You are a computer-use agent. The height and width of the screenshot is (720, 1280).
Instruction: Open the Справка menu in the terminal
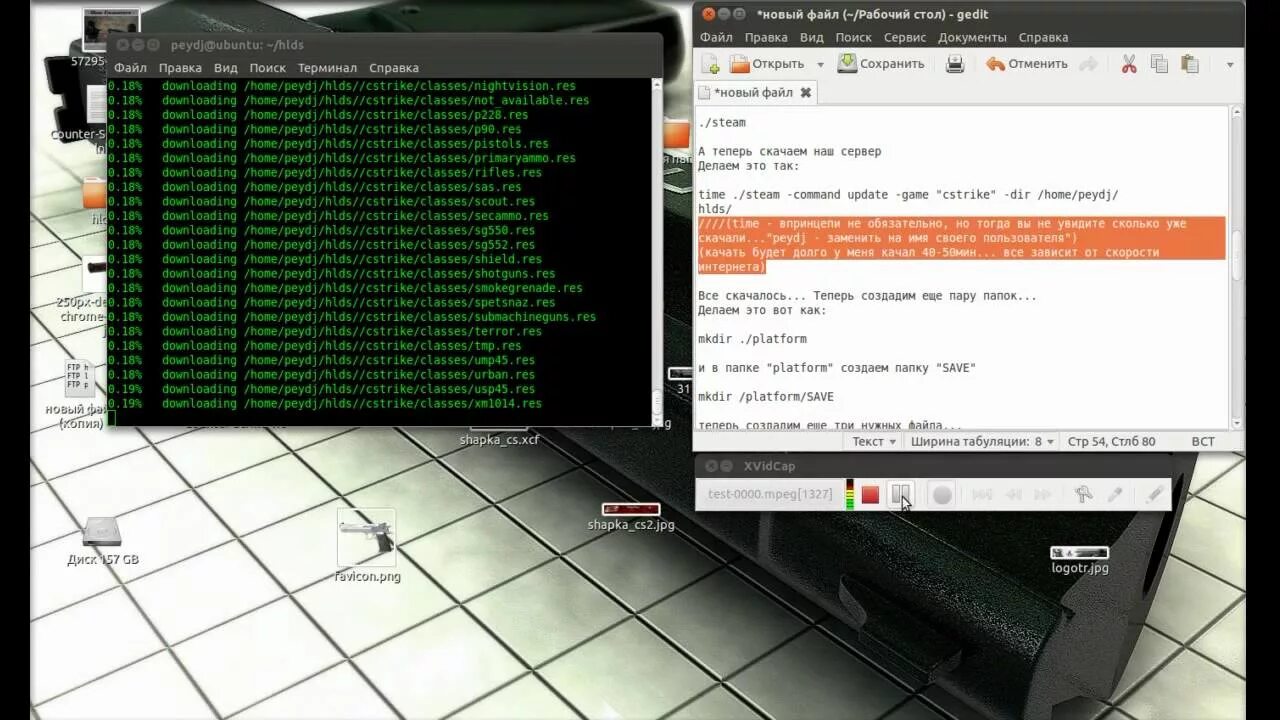point(394,68)
